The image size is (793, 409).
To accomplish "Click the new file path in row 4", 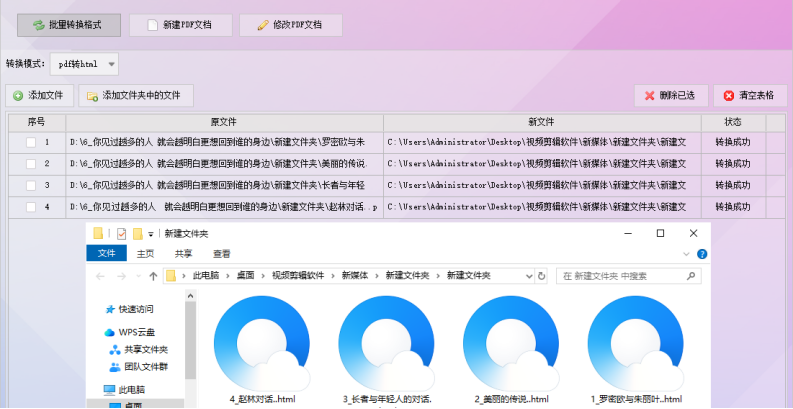I will pyautogui.click(x=537, y=207).
